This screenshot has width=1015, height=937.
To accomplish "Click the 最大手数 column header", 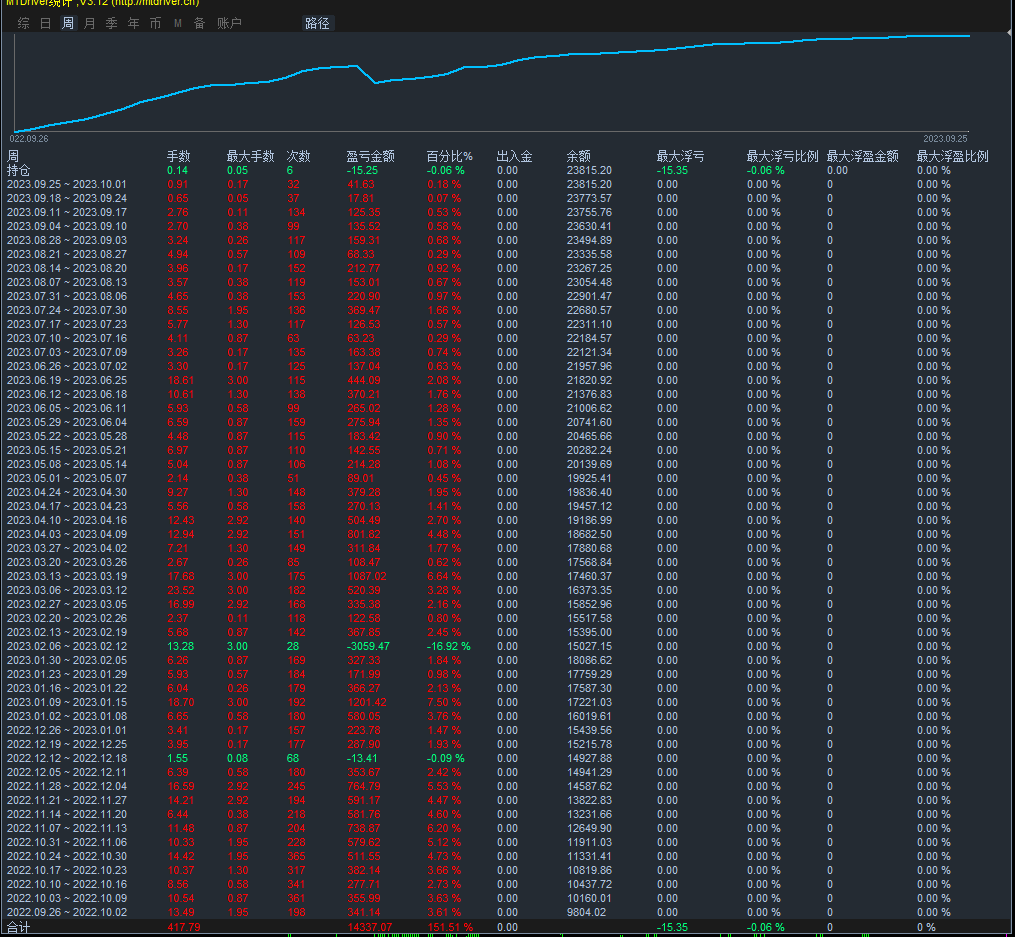I will pyautogui.click(x=251, y=156).
